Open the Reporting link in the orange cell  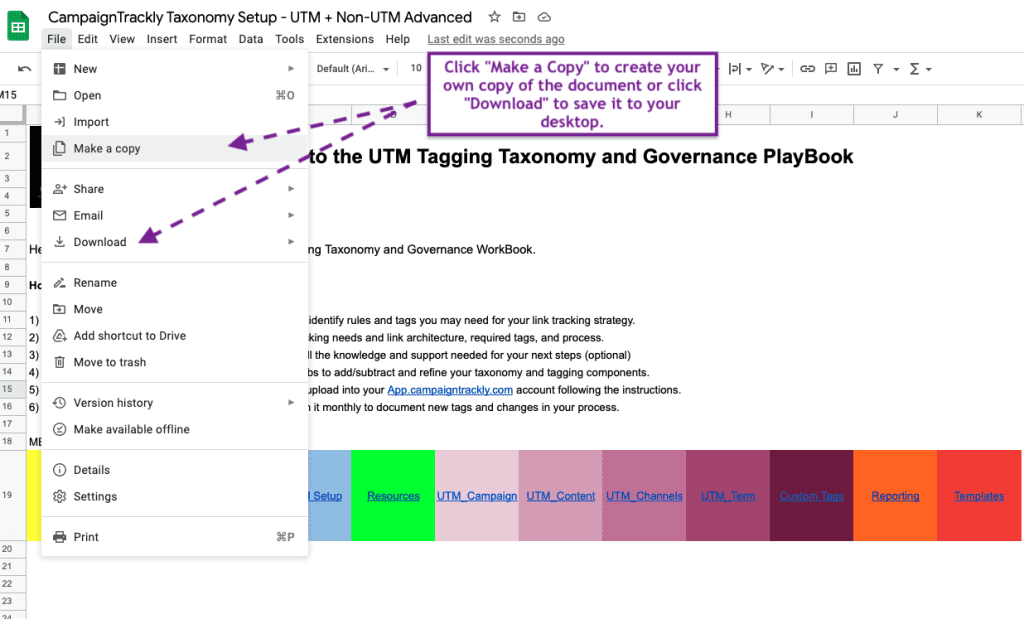click(895, 496)
